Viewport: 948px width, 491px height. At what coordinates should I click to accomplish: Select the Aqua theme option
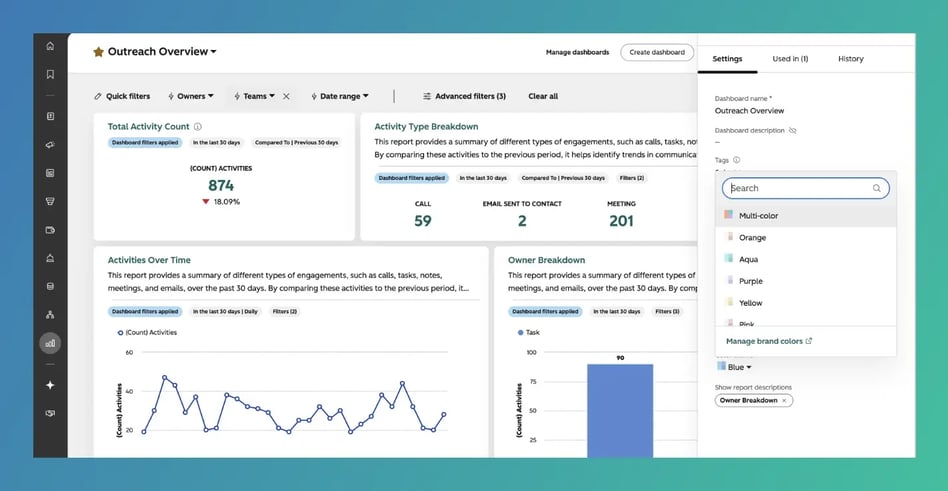pos(806,259)
